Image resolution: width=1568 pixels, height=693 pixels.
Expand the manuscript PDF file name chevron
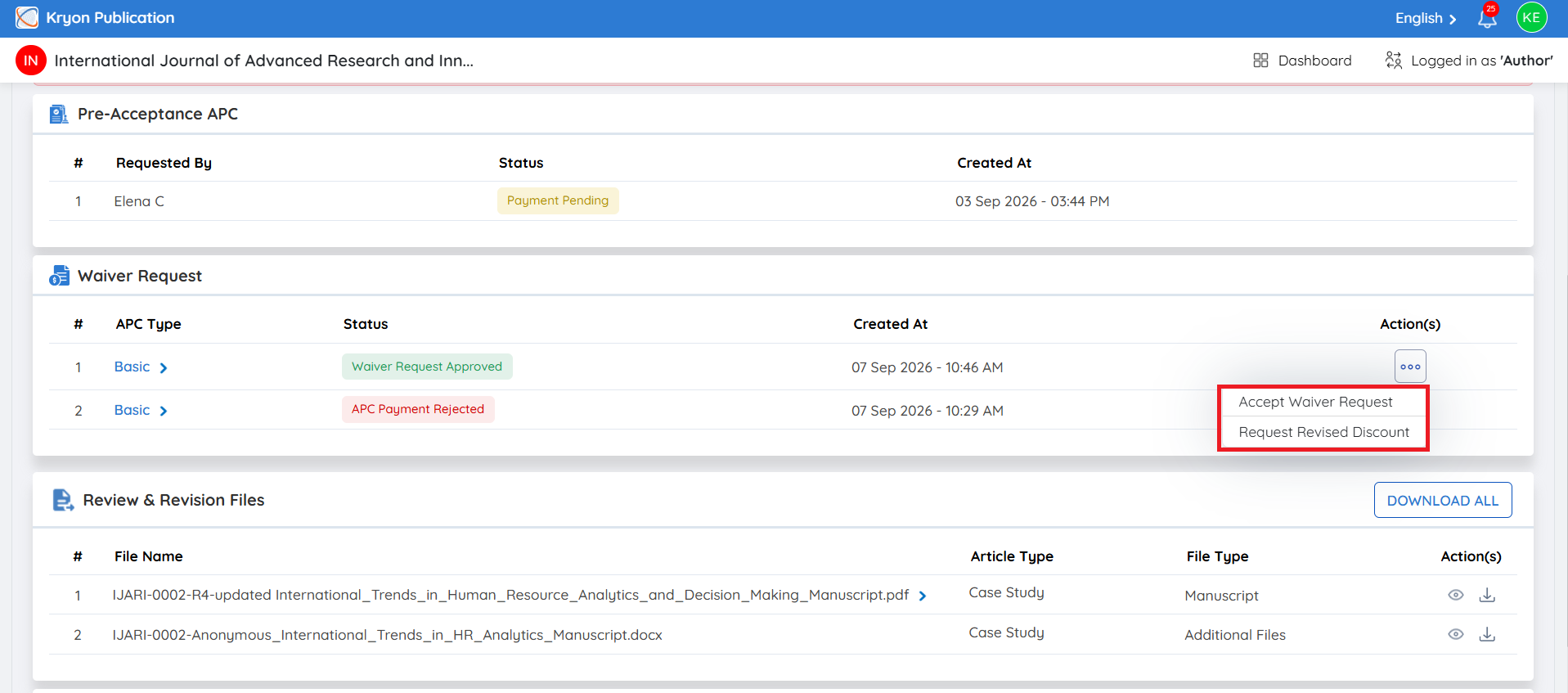point(923,596)
